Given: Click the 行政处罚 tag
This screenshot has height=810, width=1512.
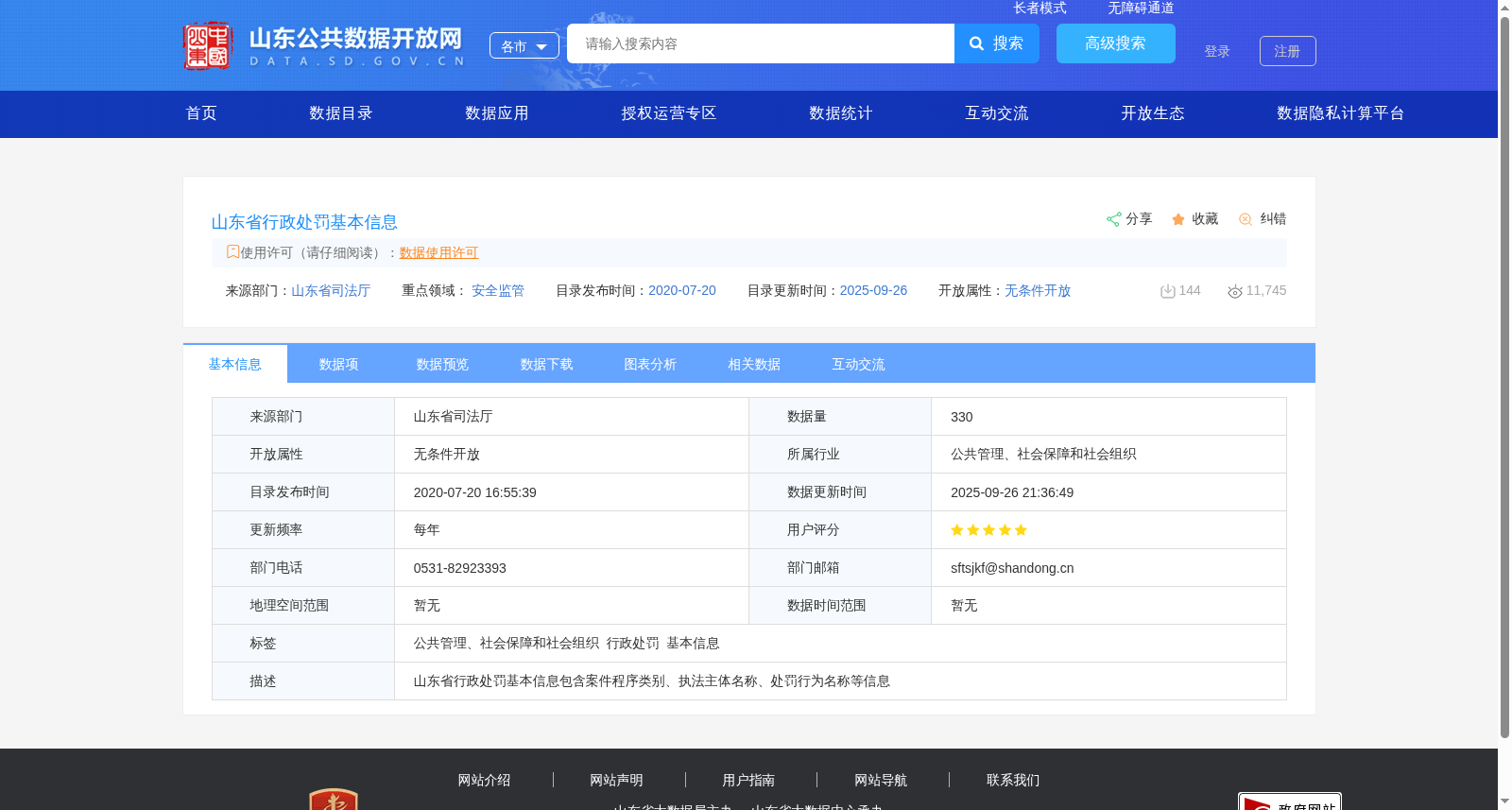Looking at the screenshot, I should pyautogui.click(x=633, y=644).
